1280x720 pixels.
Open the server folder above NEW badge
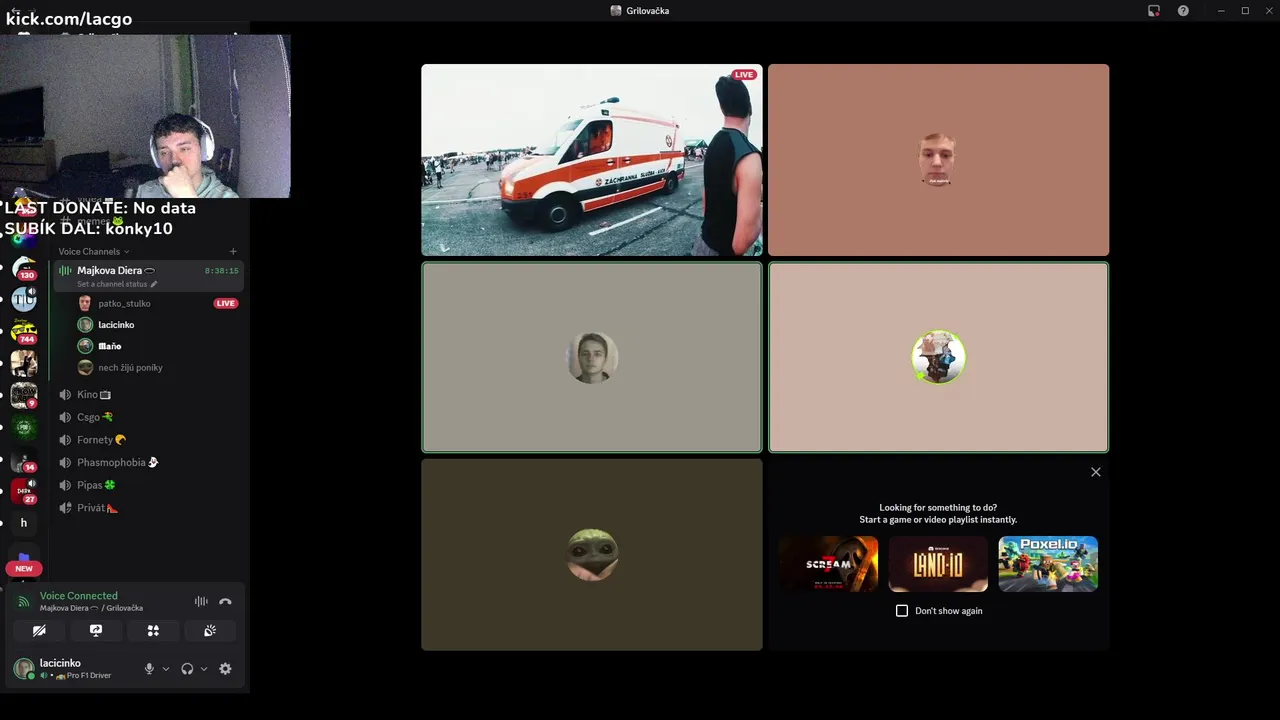(24, 555)
